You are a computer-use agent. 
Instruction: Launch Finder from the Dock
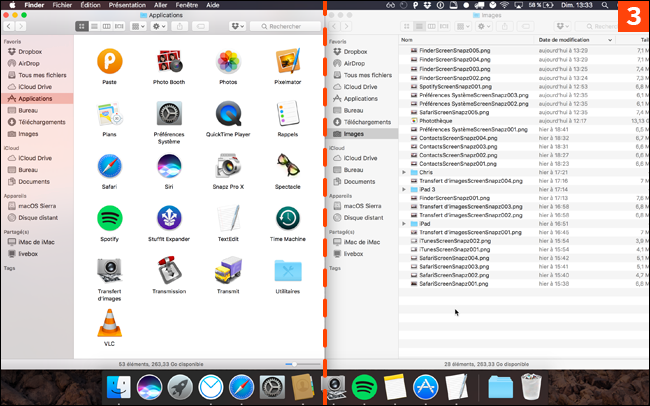(119, 387)
